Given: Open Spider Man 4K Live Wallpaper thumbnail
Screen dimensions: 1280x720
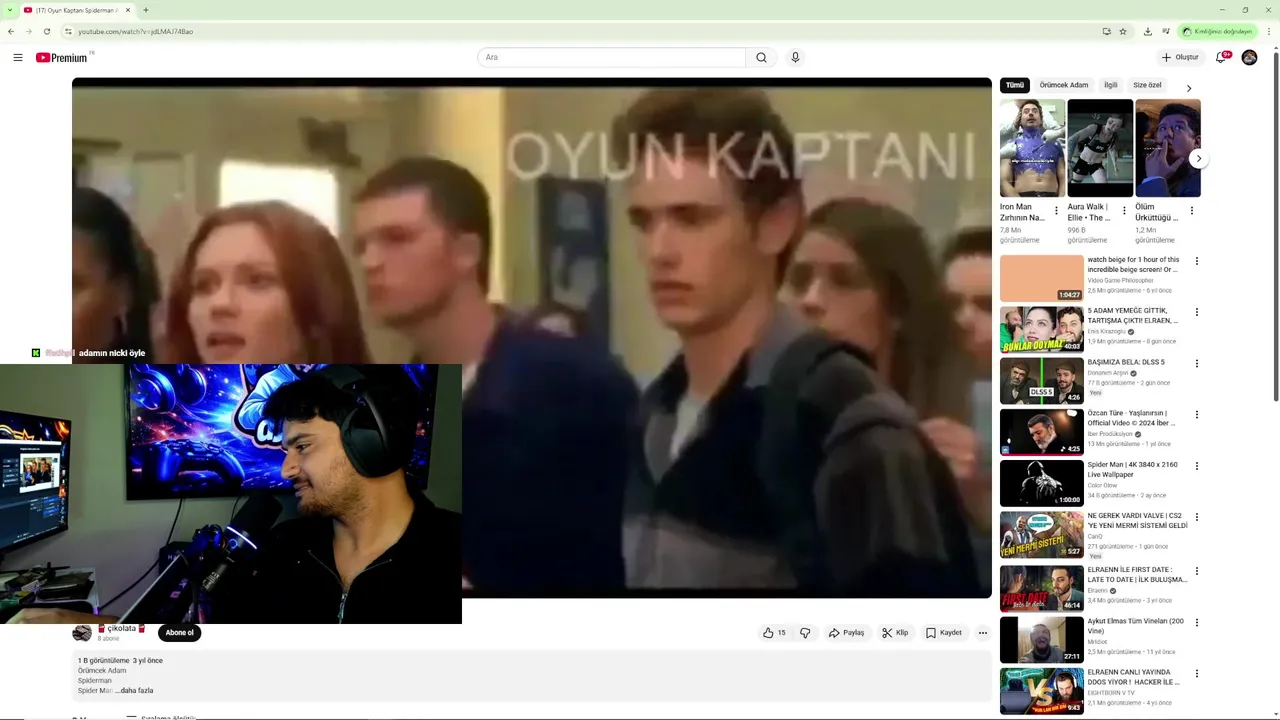Looking at the screenshot, I should pyautogui.click(x=1042, y=483).
